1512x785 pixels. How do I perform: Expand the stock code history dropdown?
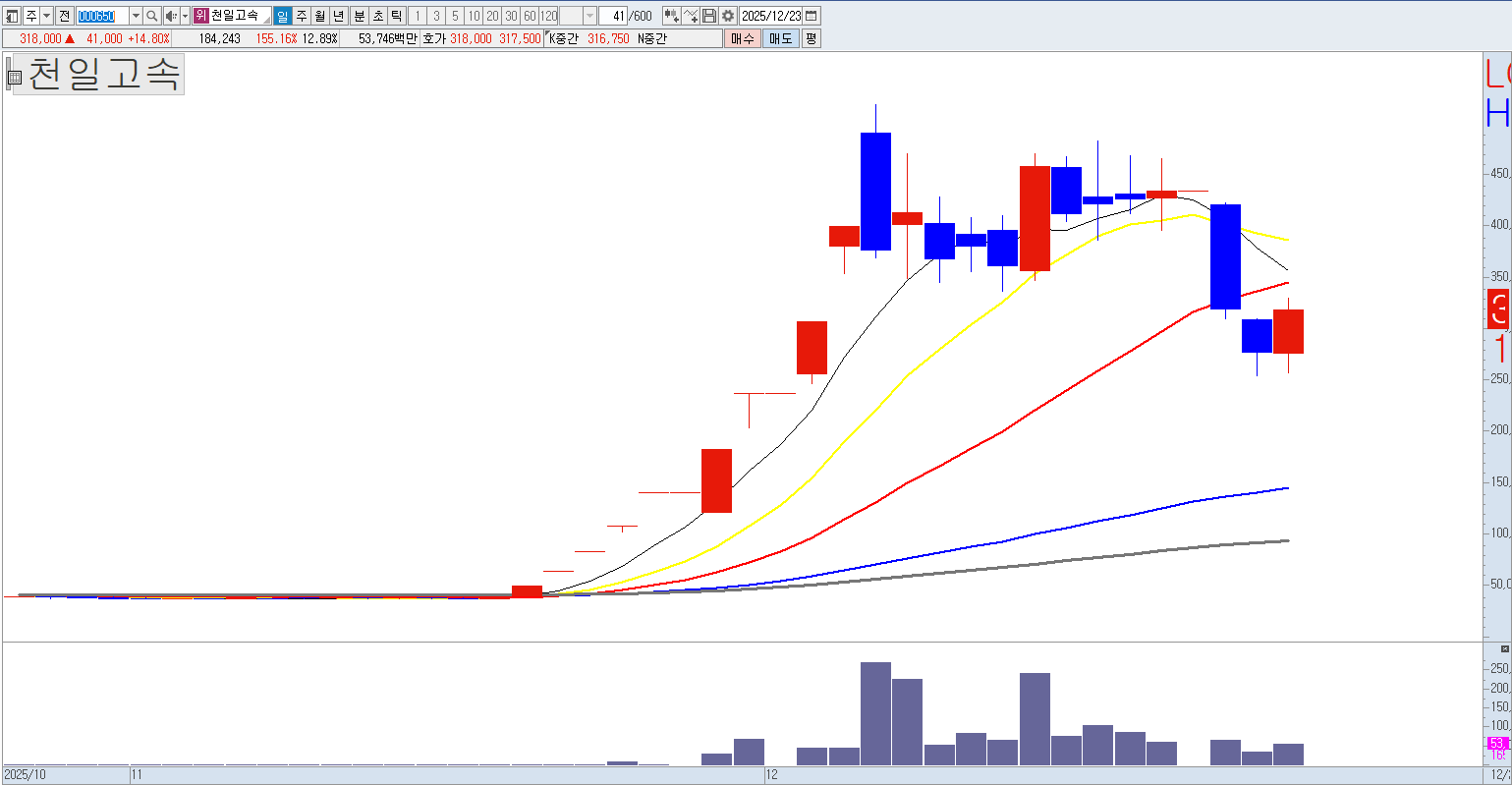point(136,16)
